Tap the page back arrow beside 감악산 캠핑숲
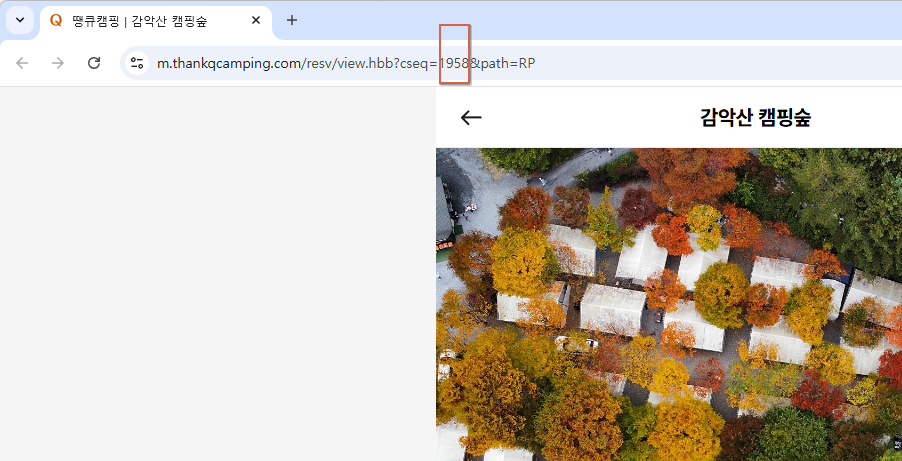The height and width of the screenshot is (461, 902). tap(471, 117)
